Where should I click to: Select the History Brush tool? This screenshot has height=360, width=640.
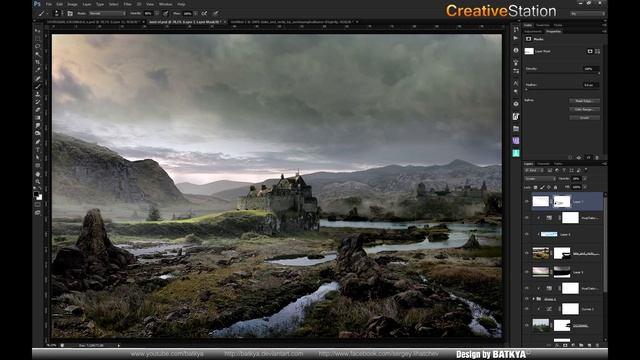pos(38,102)
